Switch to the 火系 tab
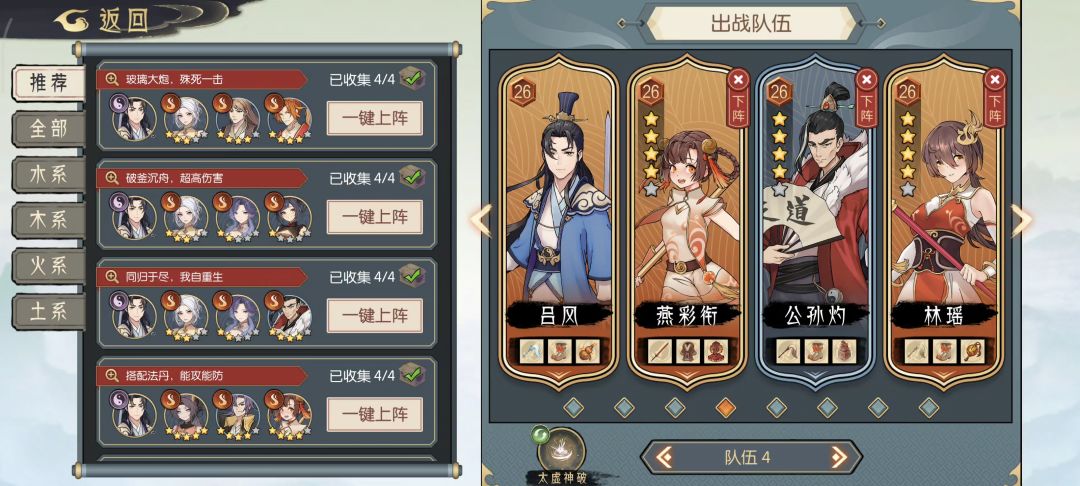 48,266
